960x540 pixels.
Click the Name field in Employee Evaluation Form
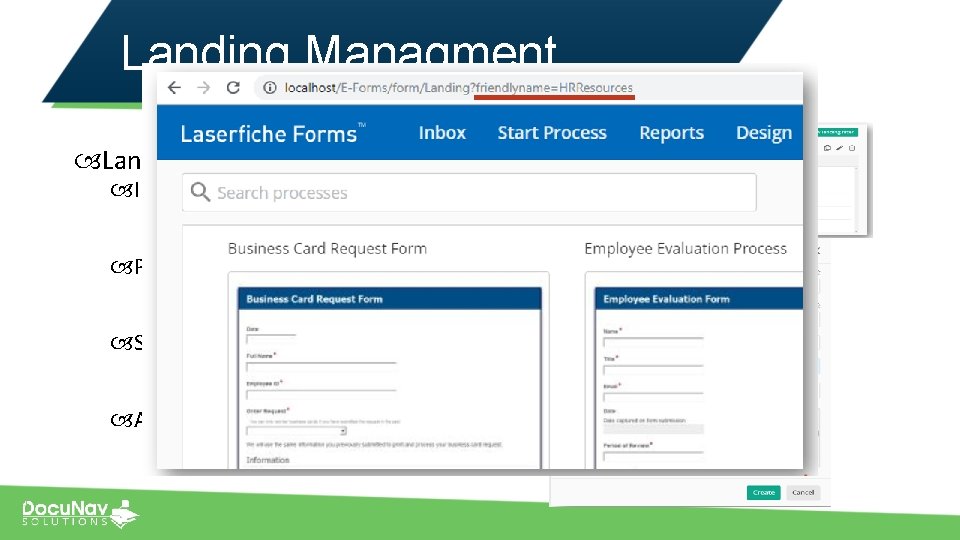(653, 342)
